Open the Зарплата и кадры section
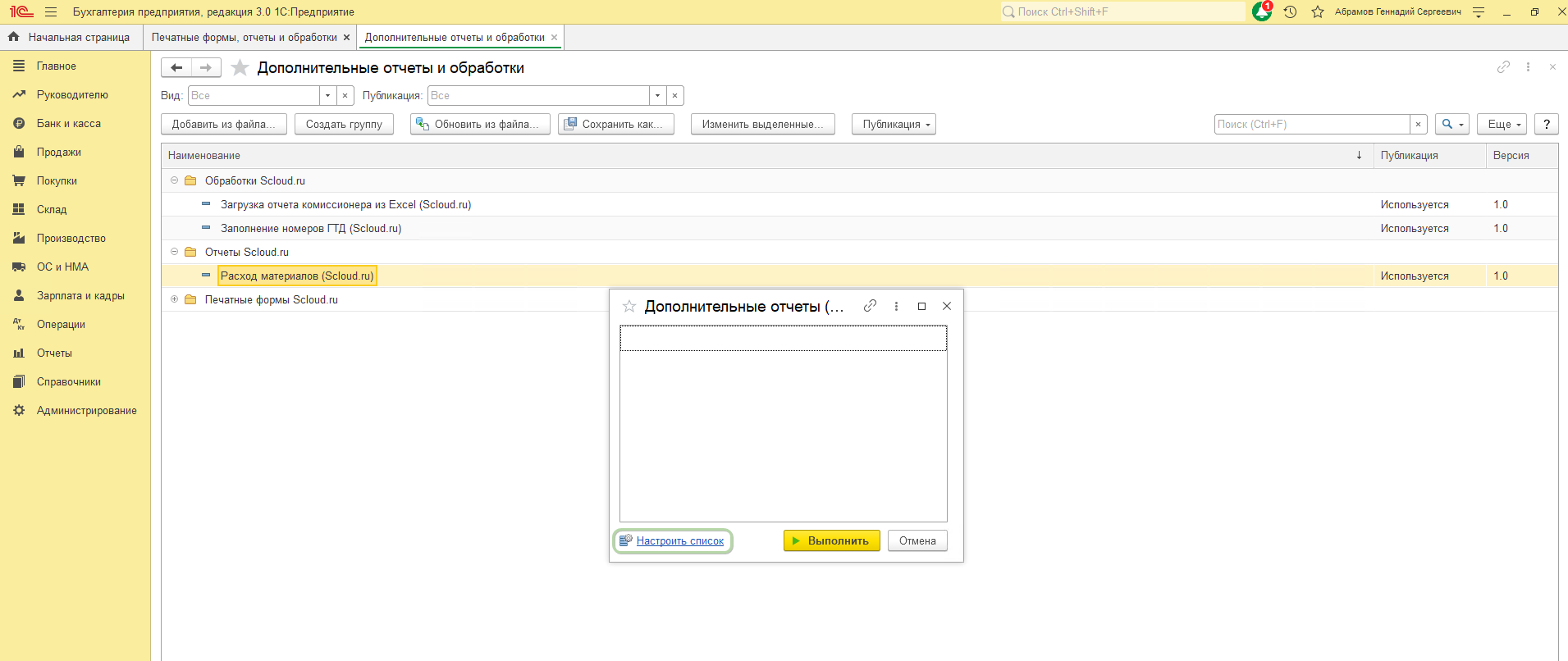Screen dimensions: 1568x661 pyautogui.click(x=80, y=295)
